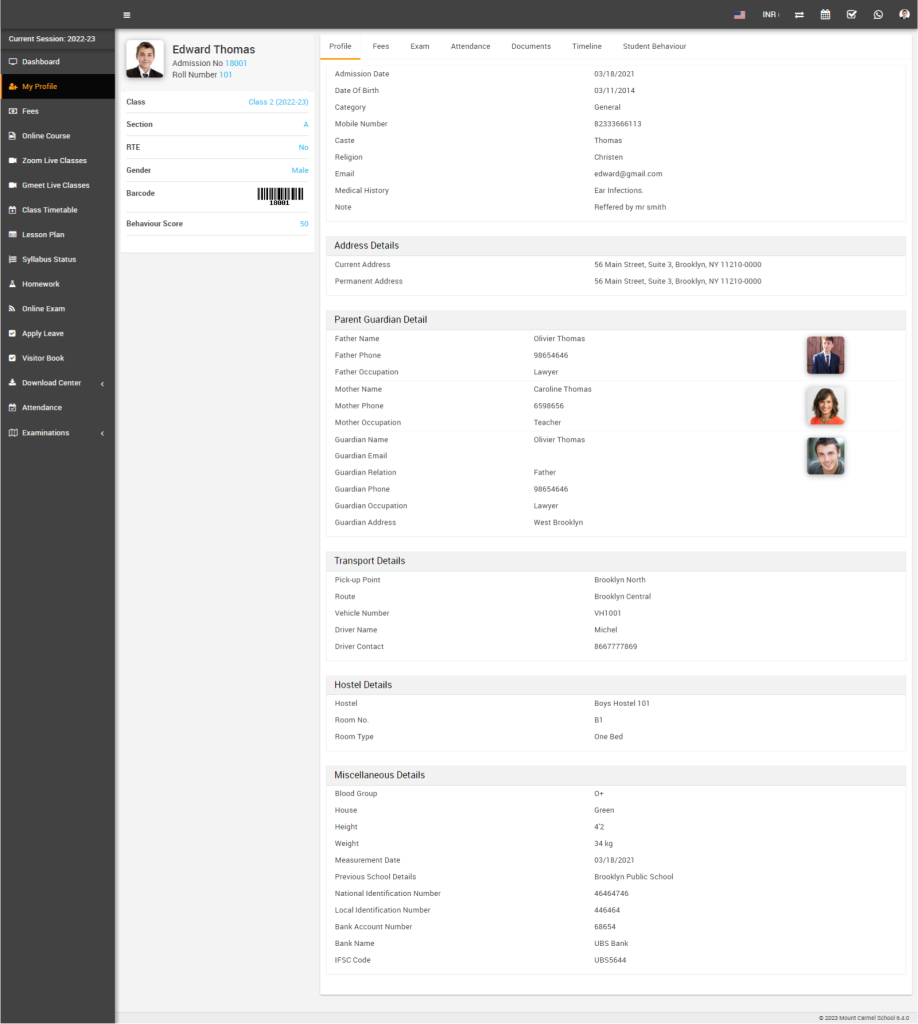918x1024 pixels.
Task: Open the Student Behaviour tab
Action: pos(654,47)
